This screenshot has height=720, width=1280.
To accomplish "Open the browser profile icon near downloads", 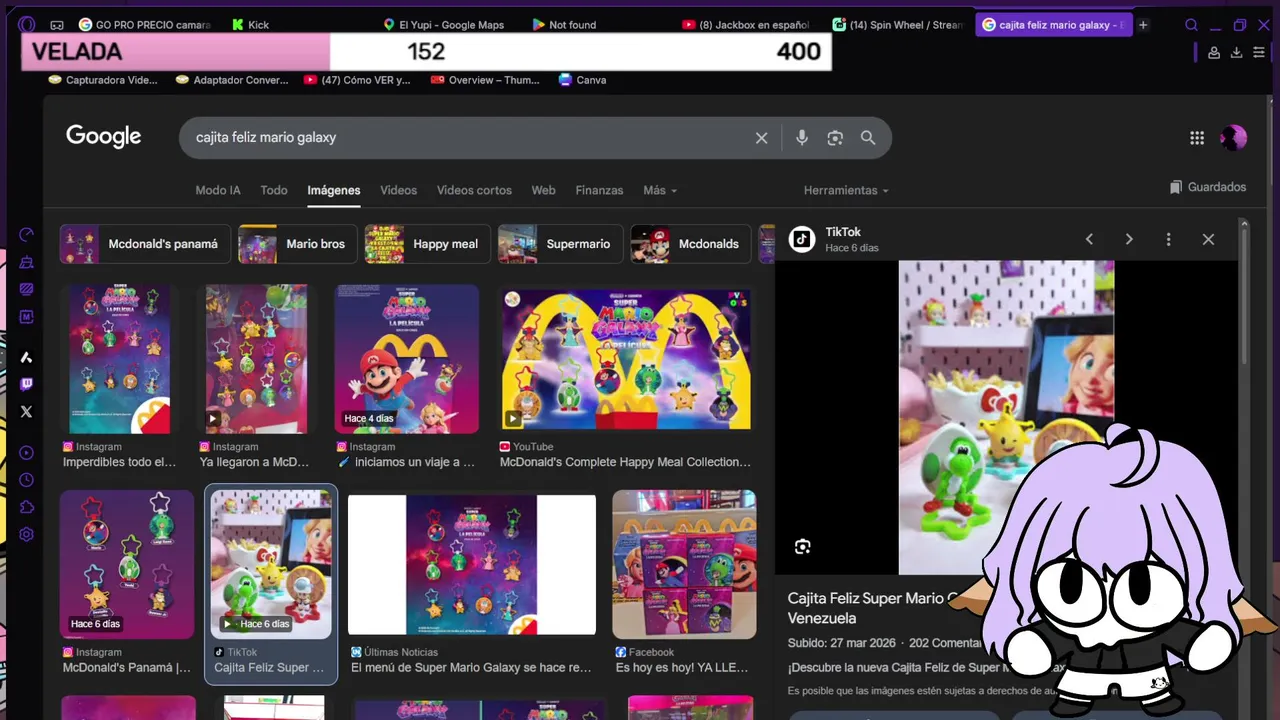I will click(1214, 53).
